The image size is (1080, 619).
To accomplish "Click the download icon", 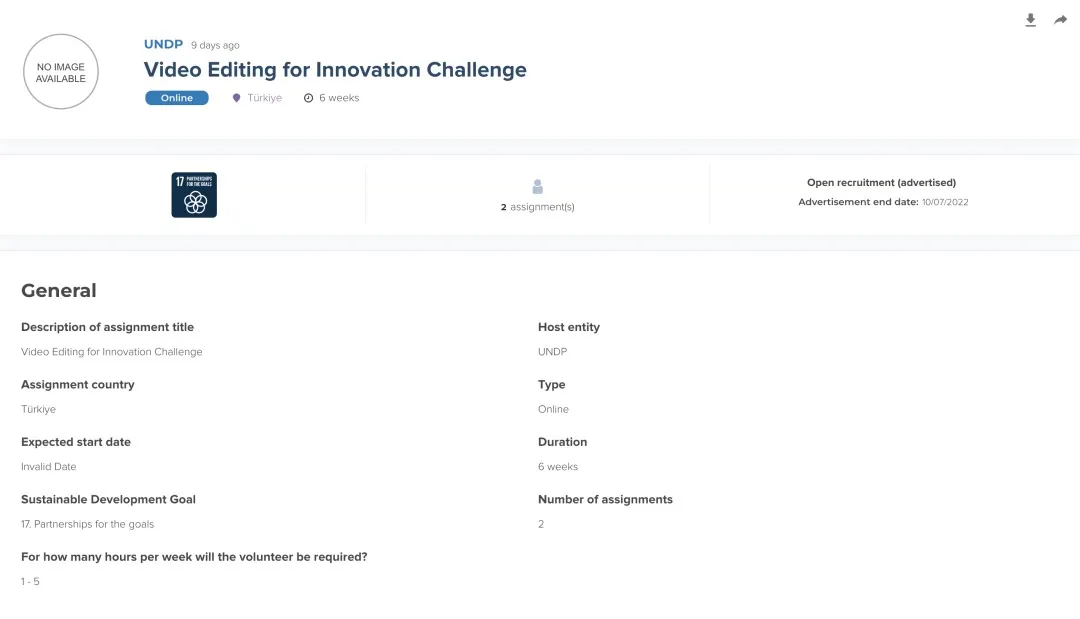I will (1030, 20).
